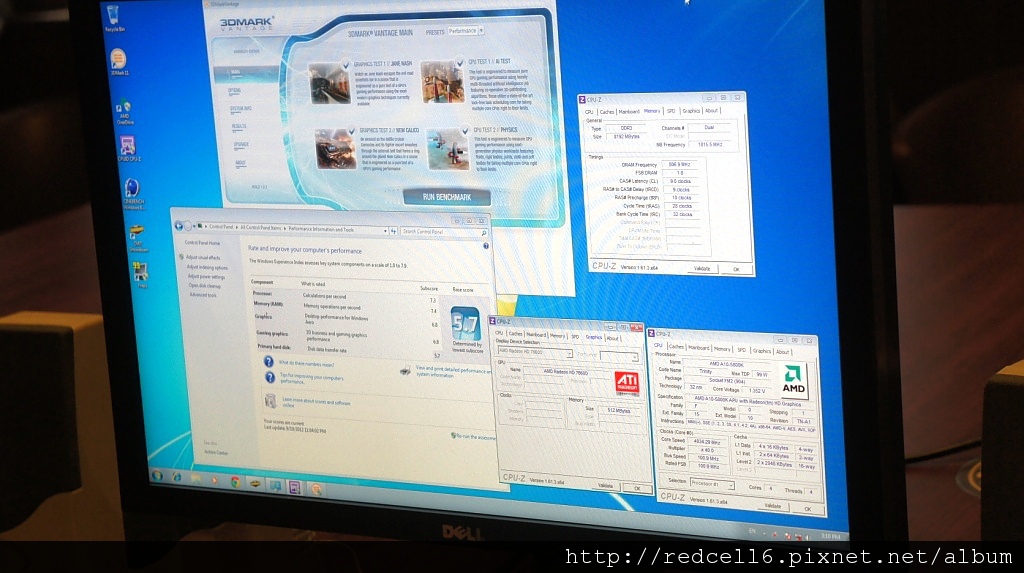Open the Display Device Selection dropdown
The height and width of the screenshot is (573, 1024).
[534, 353]
